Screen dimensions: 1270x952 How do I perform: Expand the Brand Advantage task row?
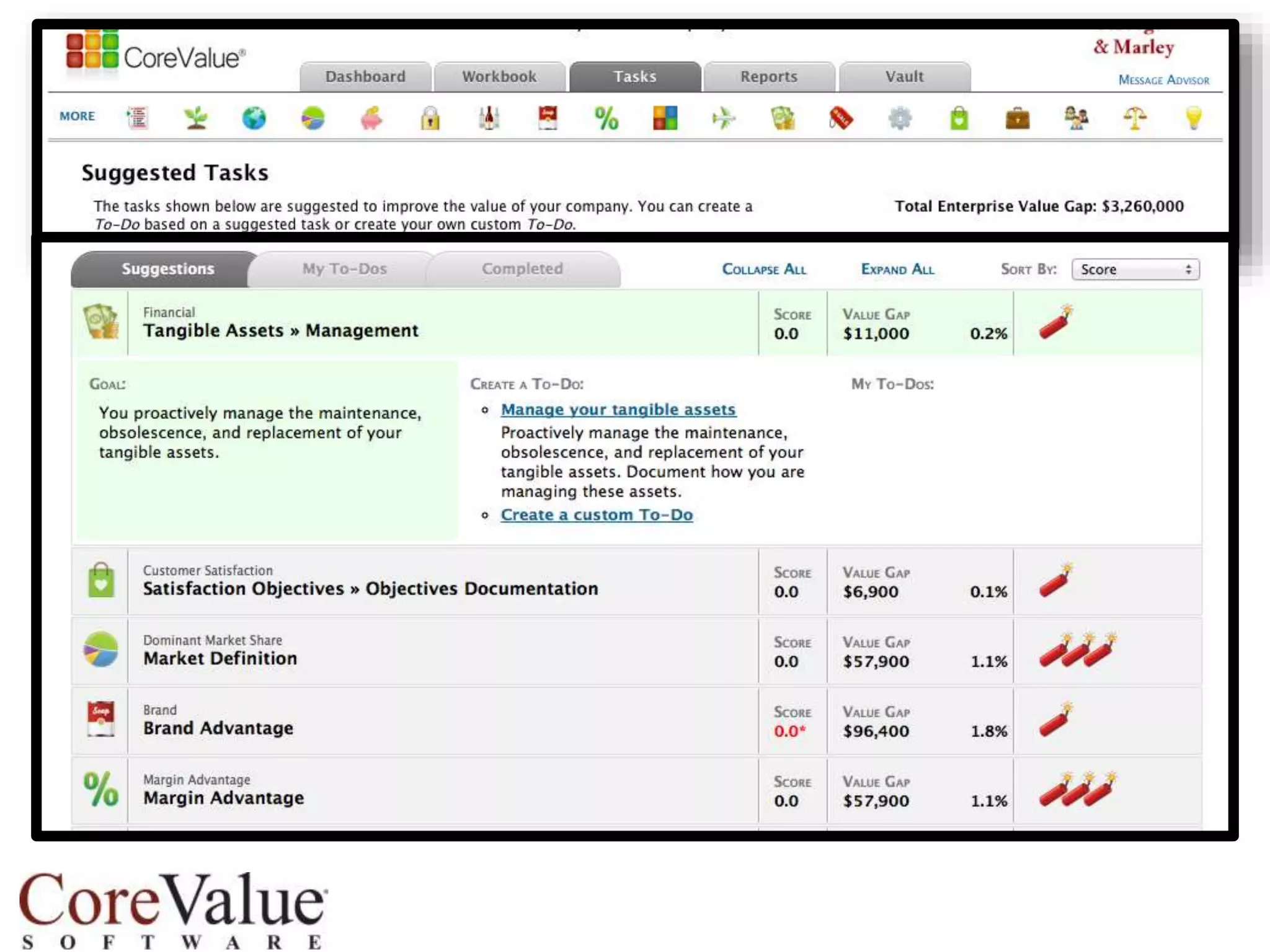tap(218, 728)
